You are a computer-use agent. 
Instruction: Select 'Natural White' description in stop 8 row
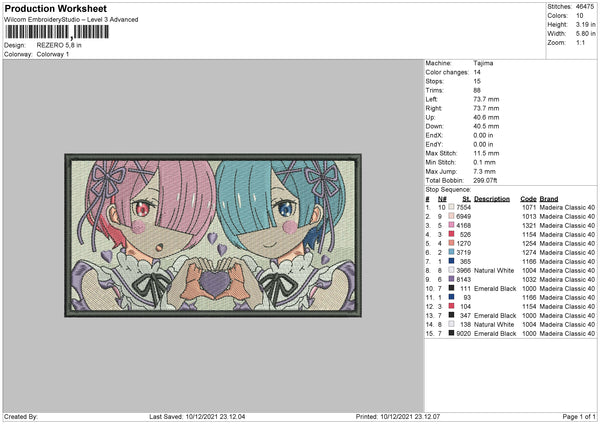point(494,271)
